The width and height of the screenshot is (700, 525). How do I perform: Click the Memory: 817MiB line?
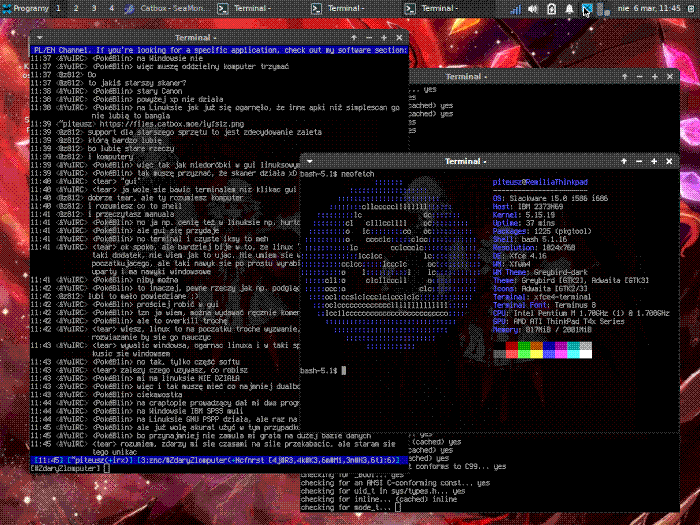[542, 329]
